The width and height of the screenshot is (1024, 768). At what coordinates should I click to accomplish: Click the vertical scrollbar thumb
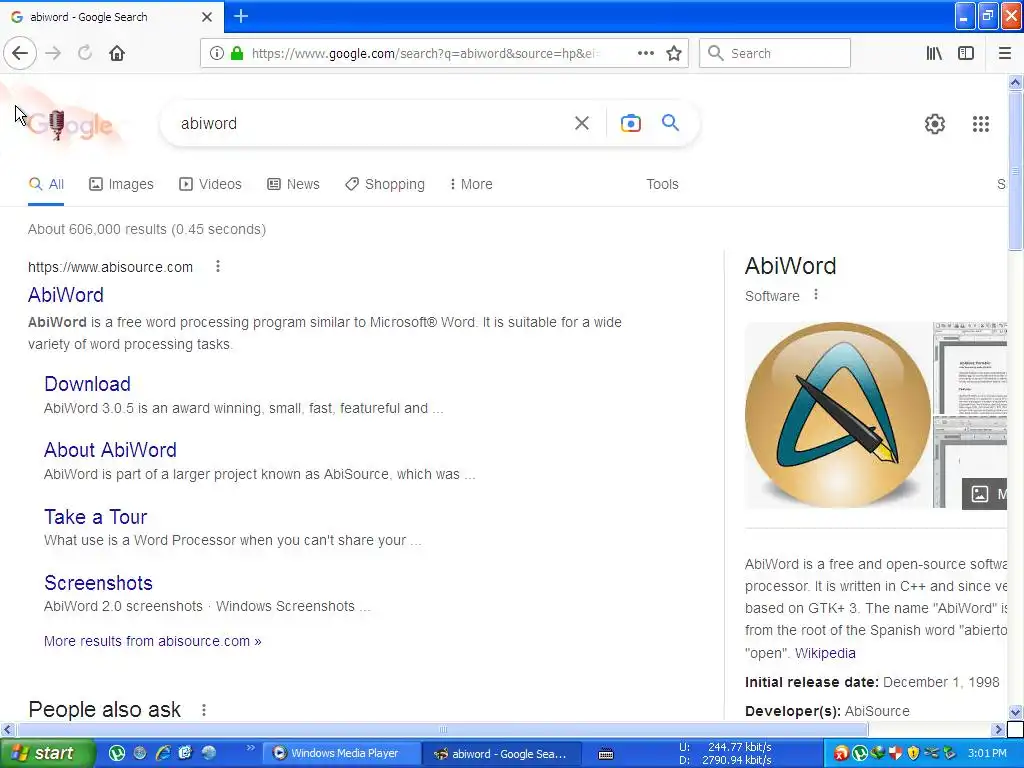(1015, 171)
